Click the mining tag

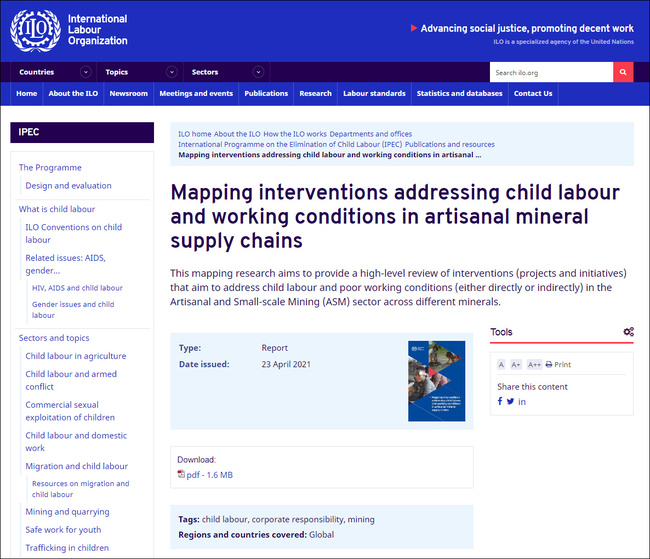(x=361, y=519)
